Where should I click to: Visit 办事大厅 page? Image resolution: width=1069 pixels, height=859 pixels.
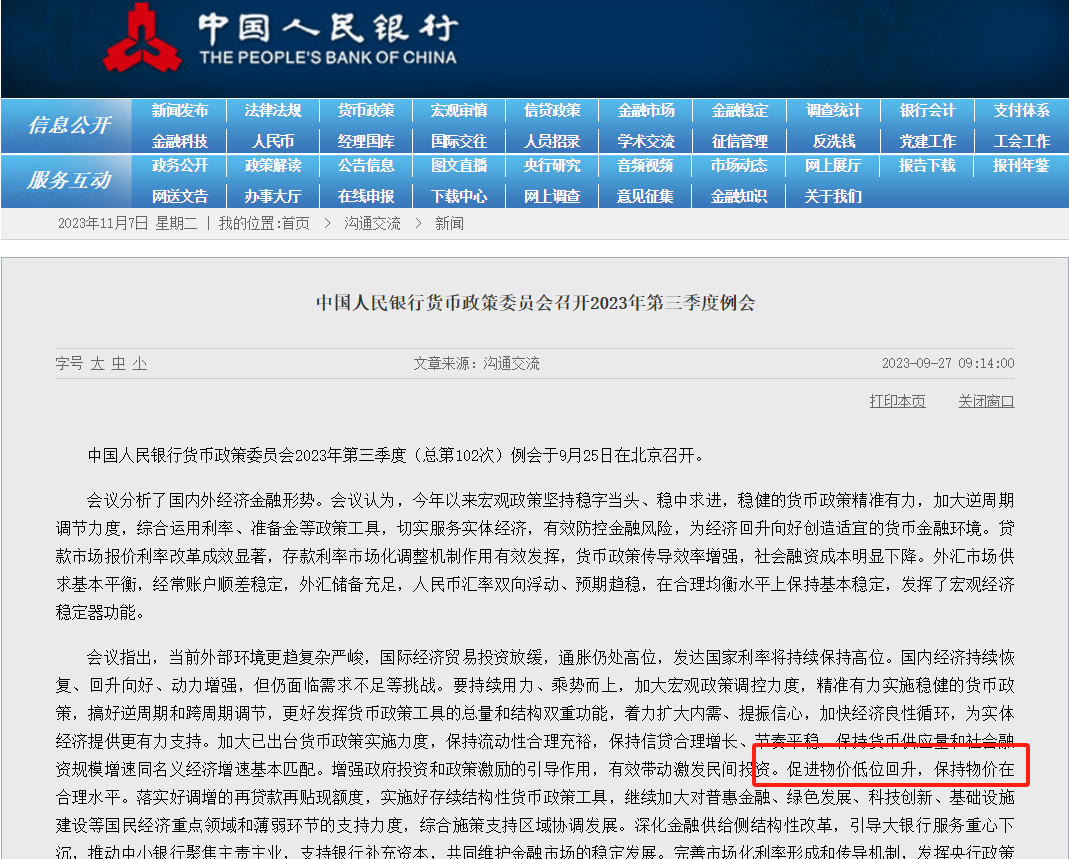coord(273,196)
